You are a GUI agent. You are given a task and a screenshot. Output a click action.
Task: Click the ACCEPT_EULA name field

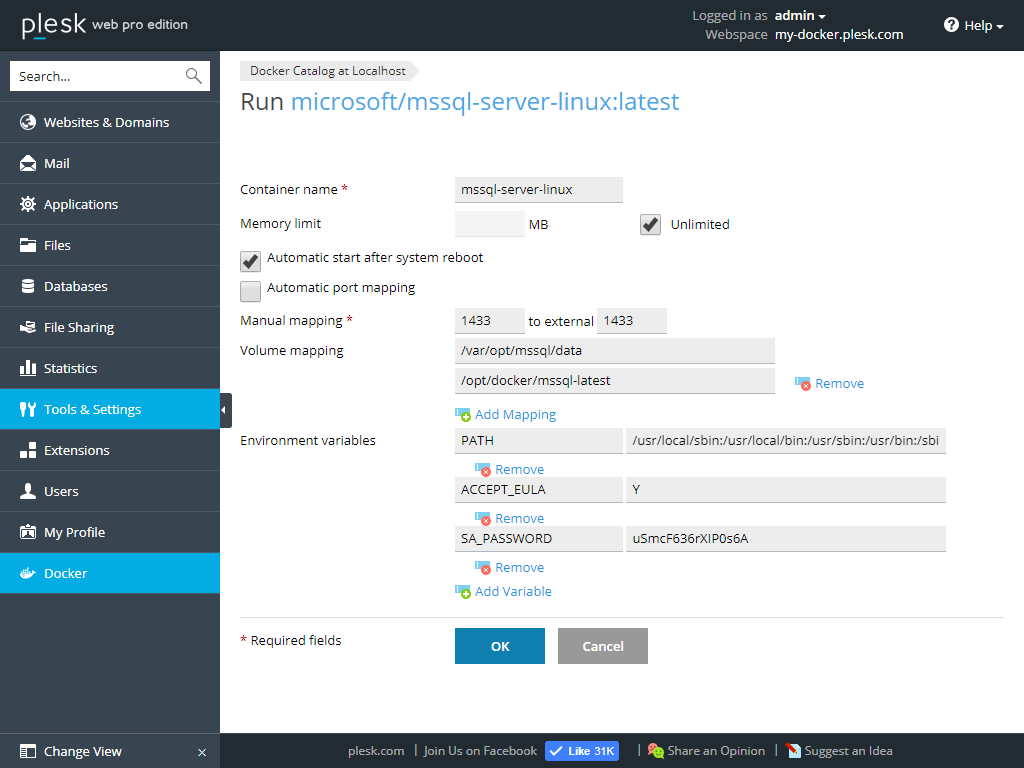pyautogui.click(x=539, y=490)
